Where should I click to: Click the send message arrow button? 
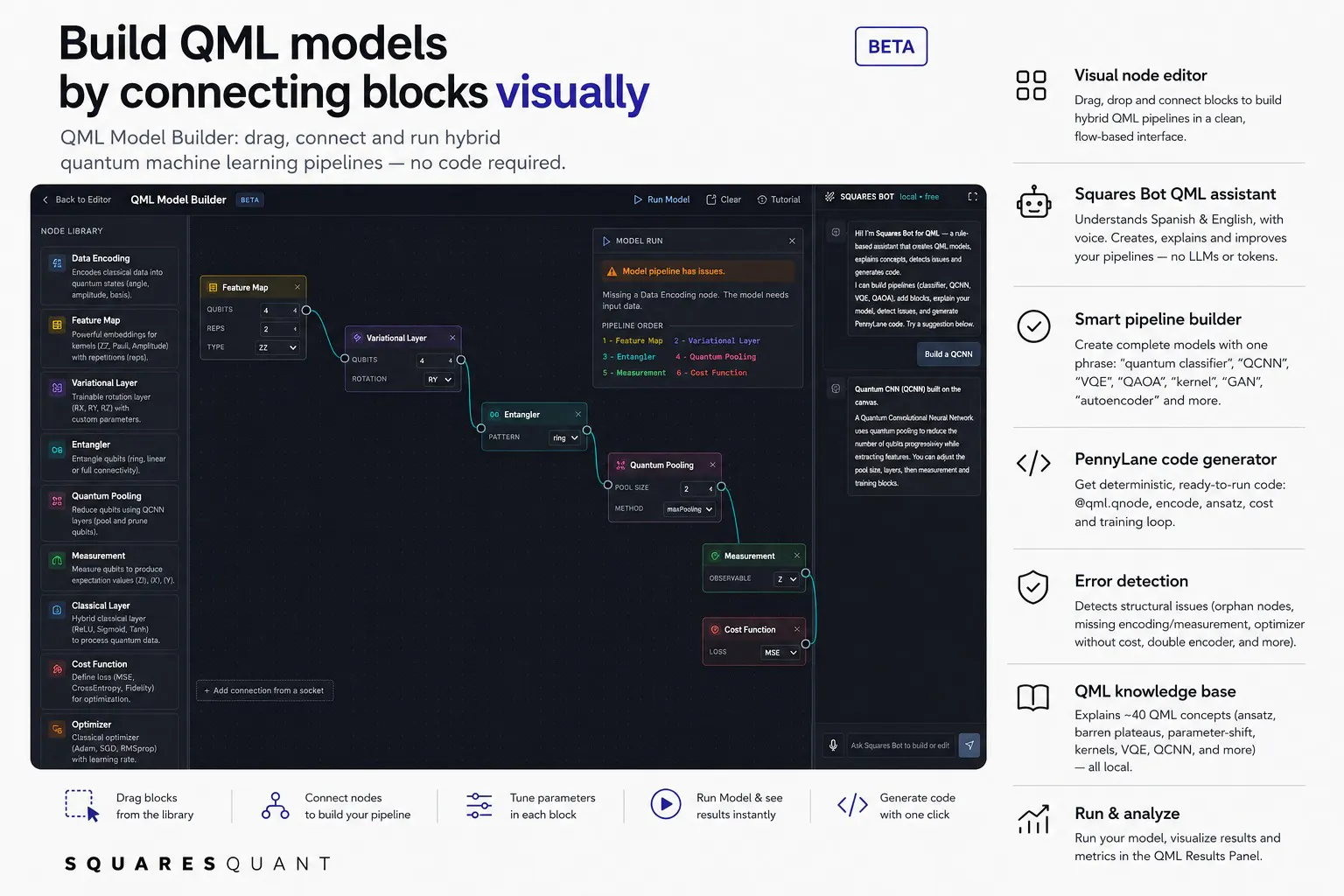pos(969,745)
